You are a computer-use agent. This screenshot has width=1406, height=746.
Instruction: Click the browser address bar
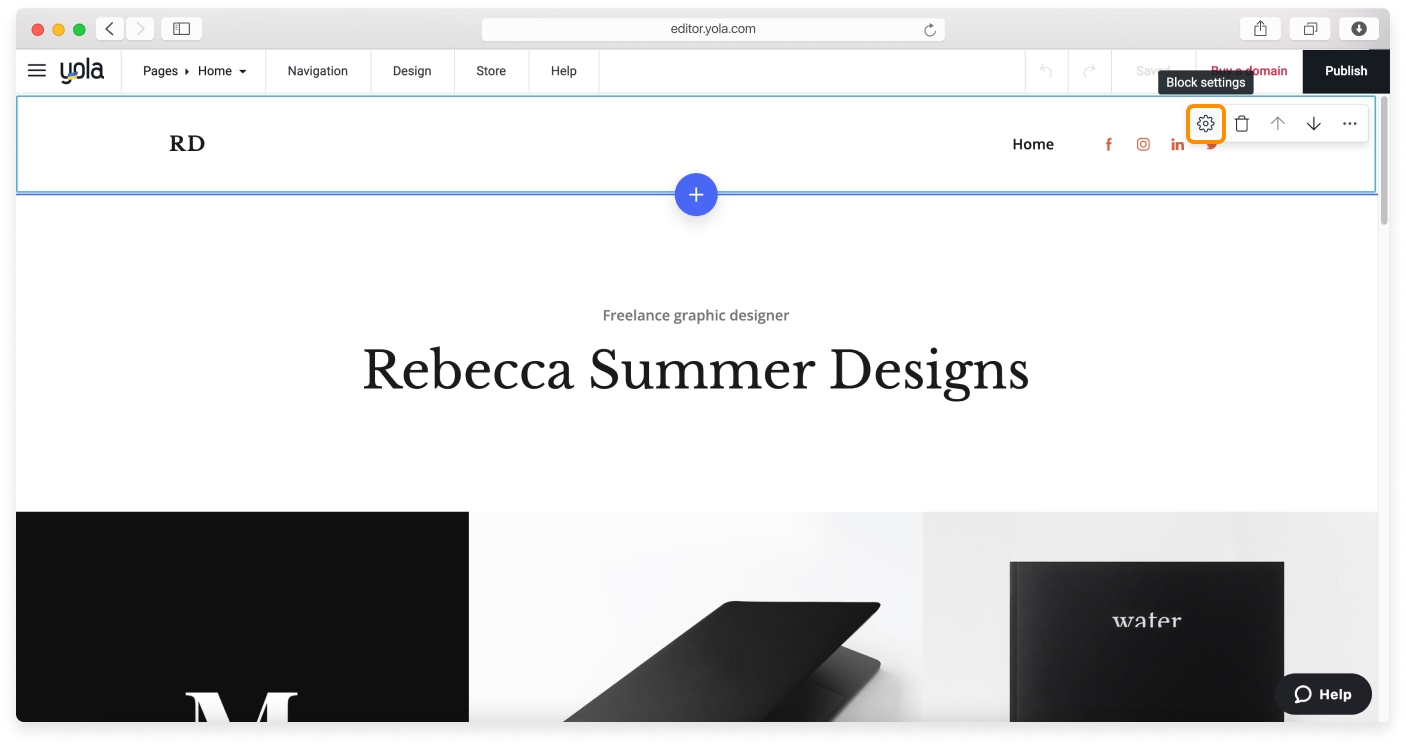[x=712, y=29]
